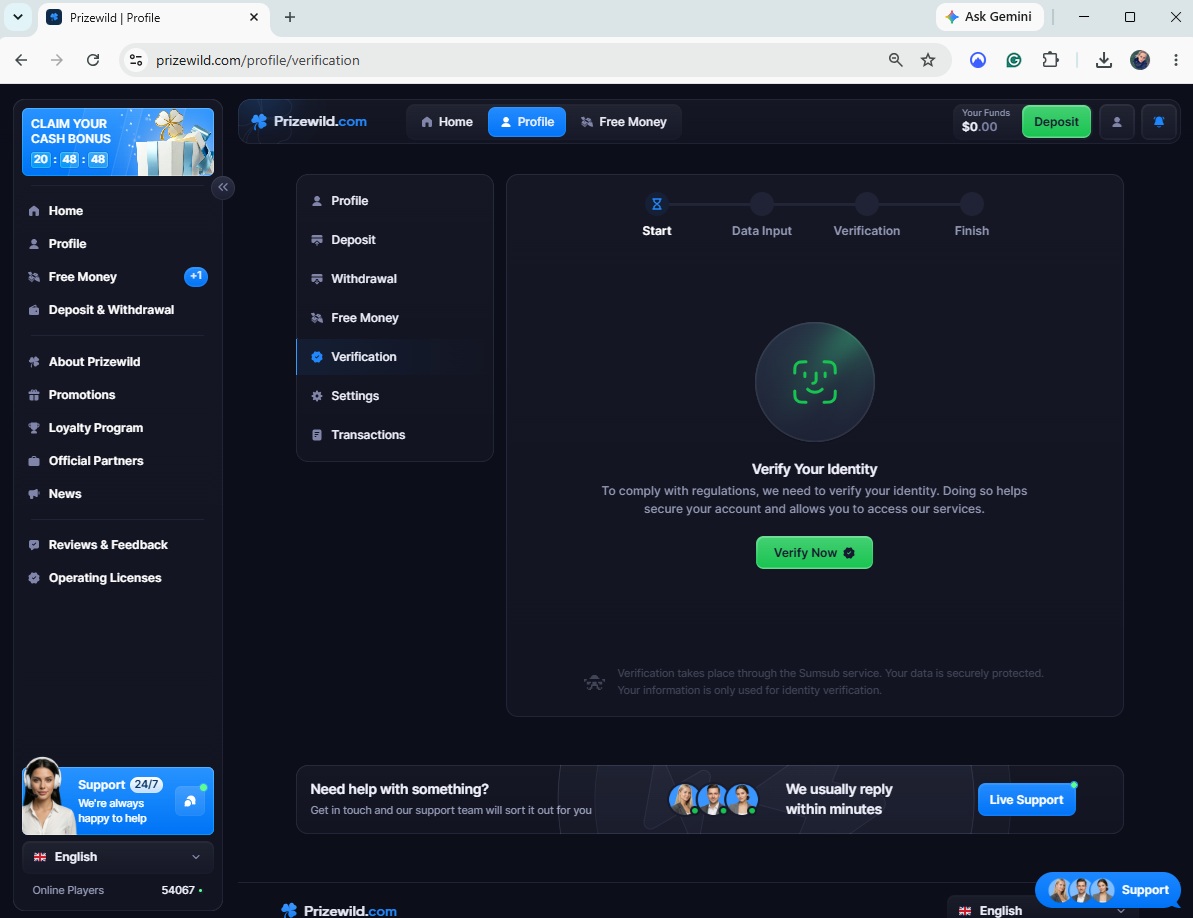Select Transactions in the profile submenu
The image size is (1193, 918).
tap(394, 435)
